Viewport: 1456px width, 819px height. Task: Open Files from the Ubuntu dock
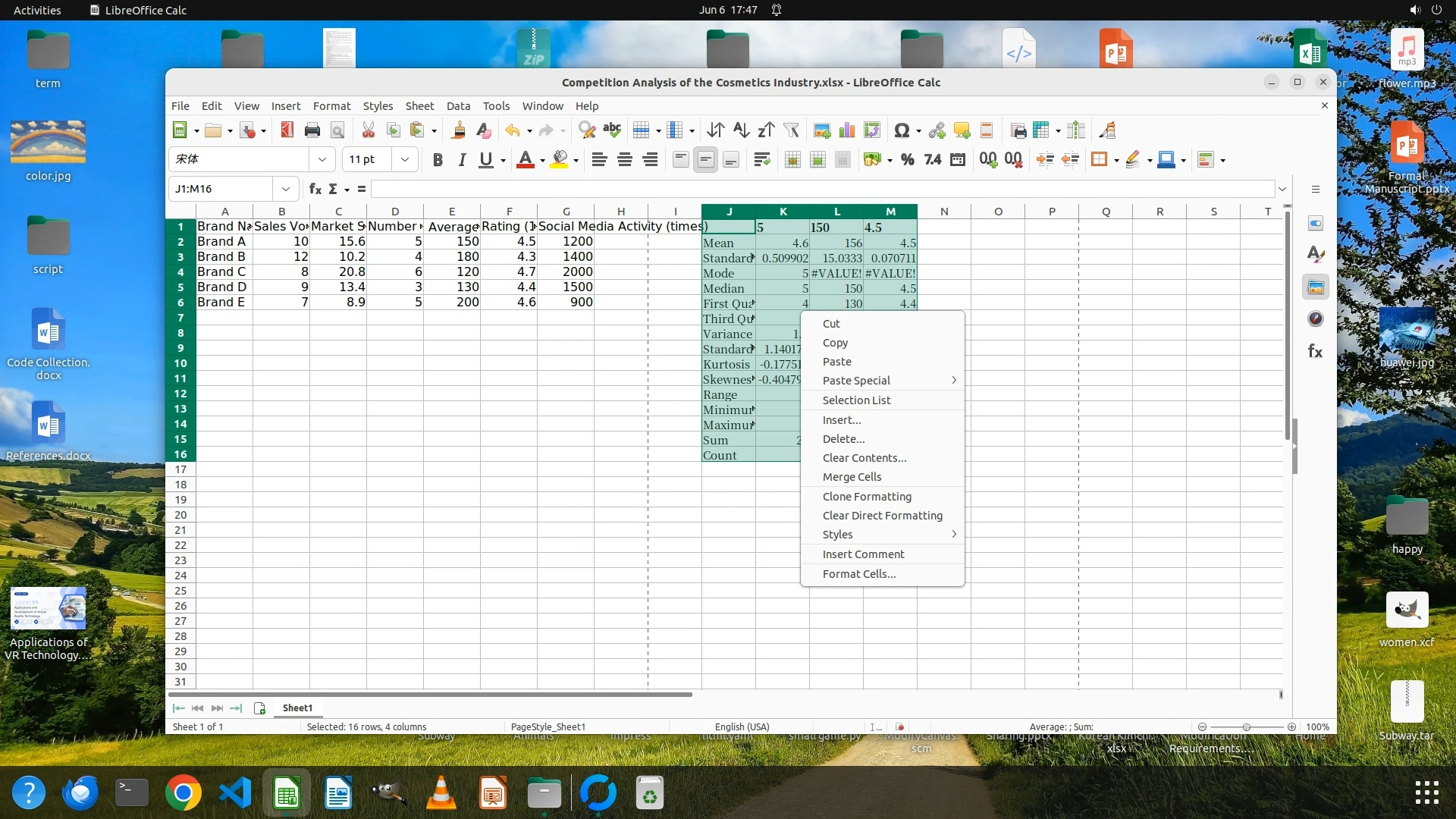point(544,794)
